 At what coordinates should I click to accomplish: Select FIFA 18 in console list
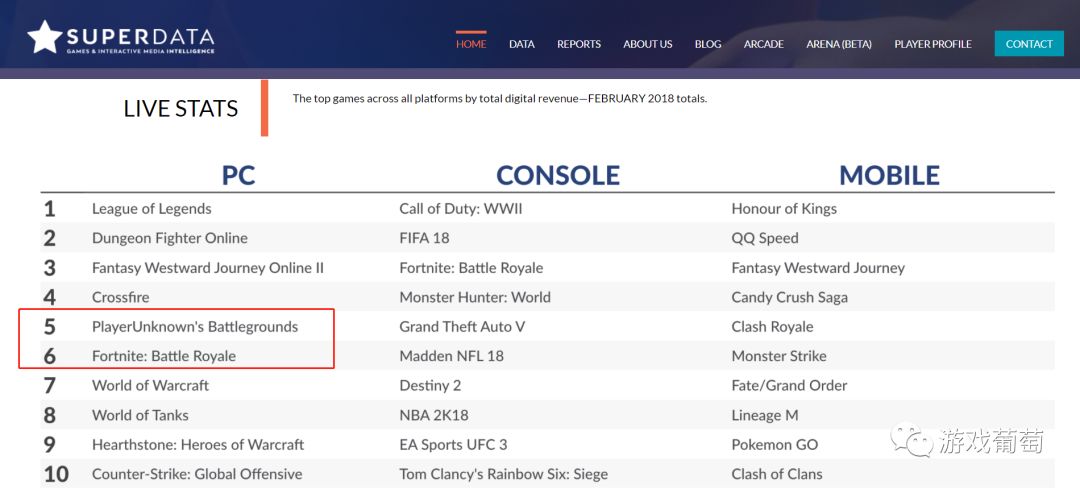424,238
